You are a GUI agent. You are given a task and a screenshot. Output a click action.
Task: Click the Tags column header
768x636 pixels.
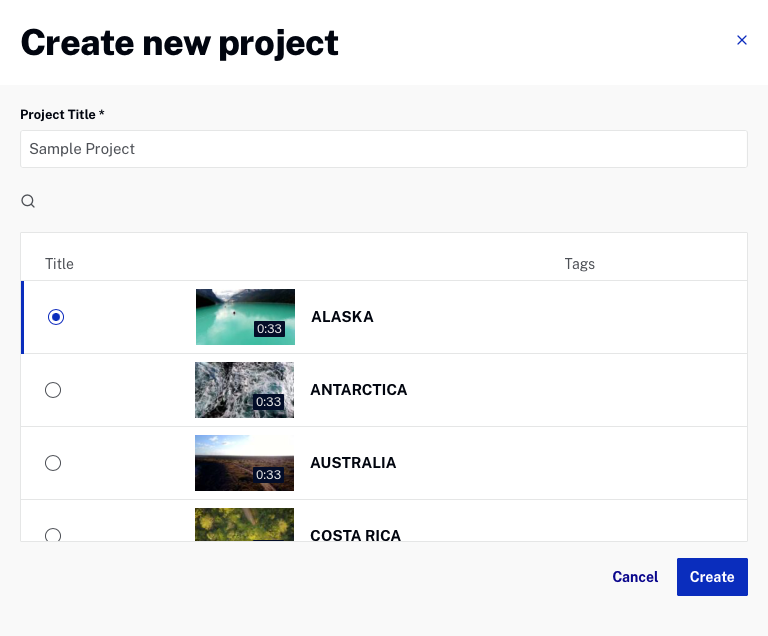[579, 264]
